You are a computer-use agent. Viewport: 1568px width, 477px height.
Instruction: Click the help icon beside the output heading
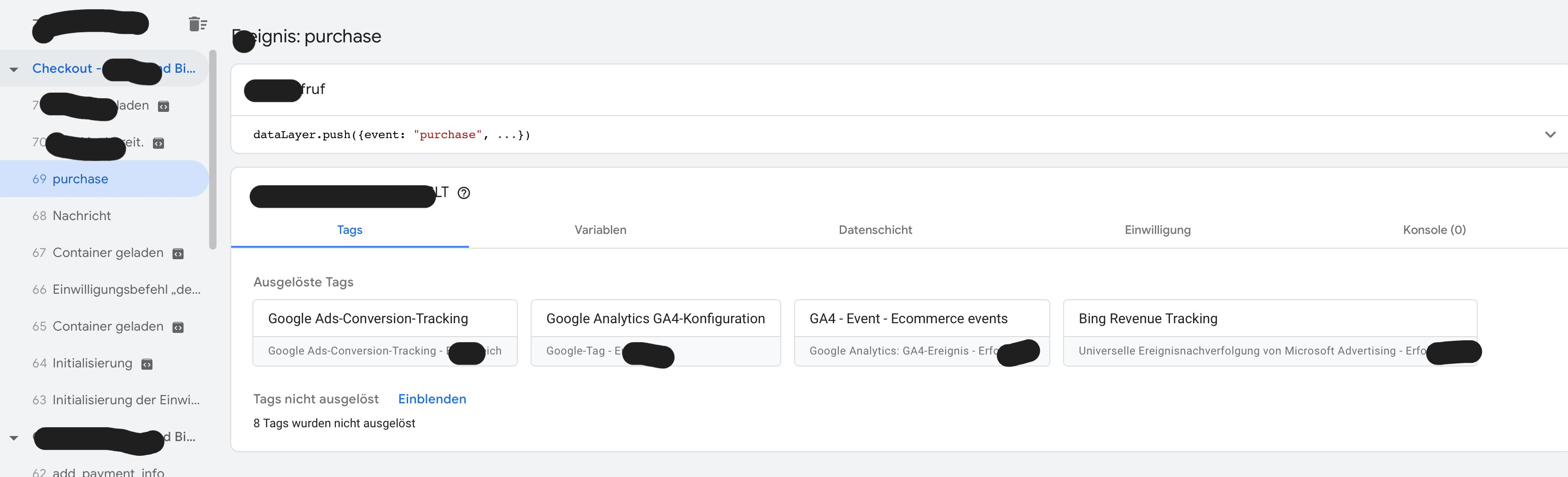pos(464,193)
